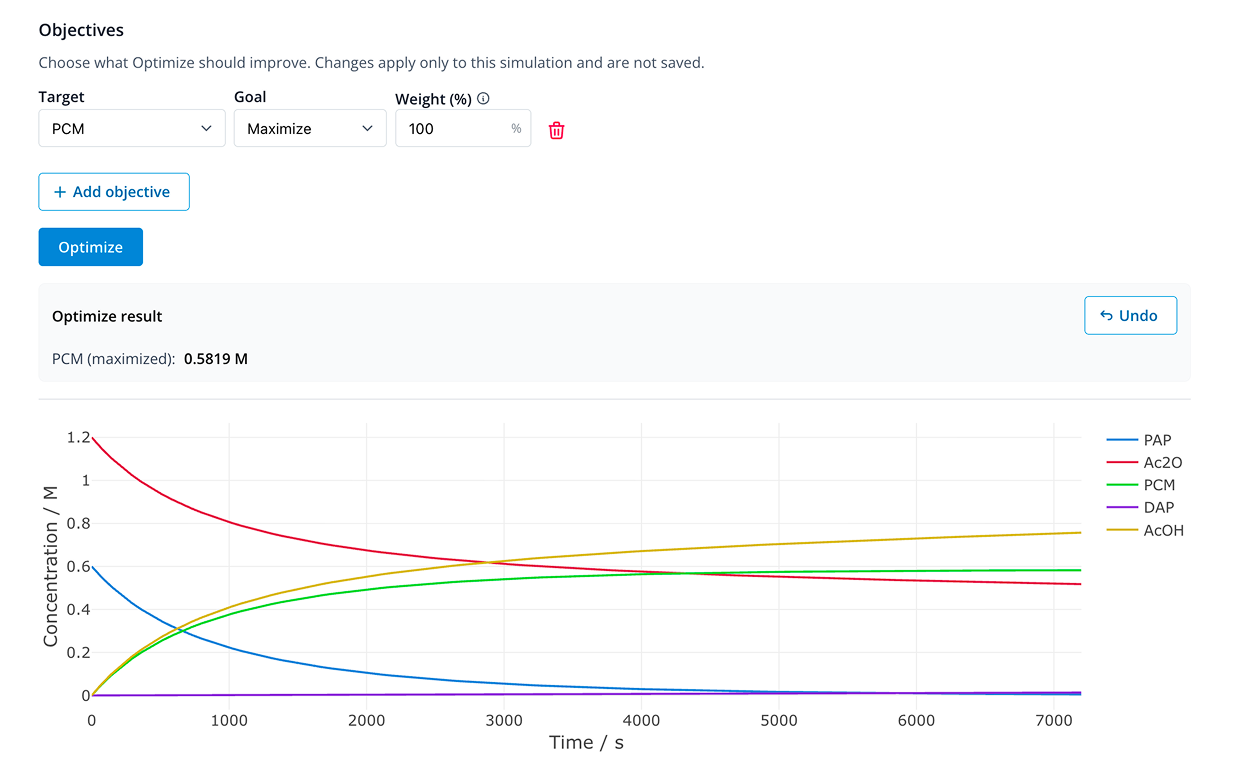The image size is (1233, 779).
Task: Click the Add objective button
Action: point(114,192)
